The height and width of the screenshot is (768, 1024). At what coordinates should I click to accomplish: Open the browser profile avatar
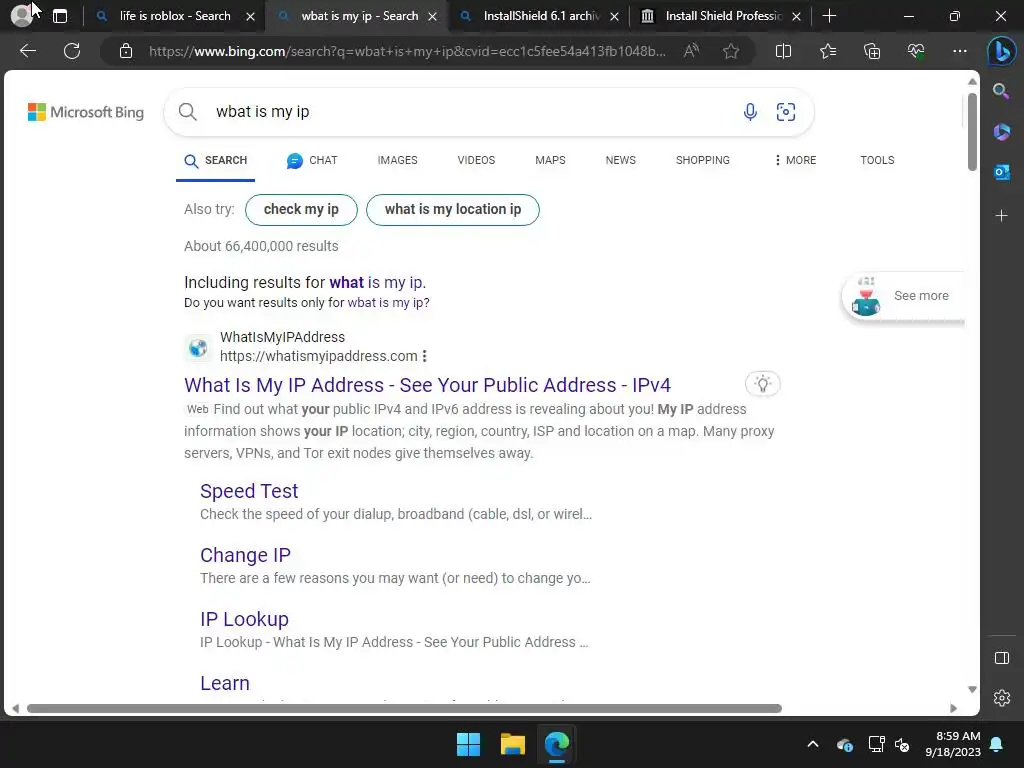pos(22,16)
